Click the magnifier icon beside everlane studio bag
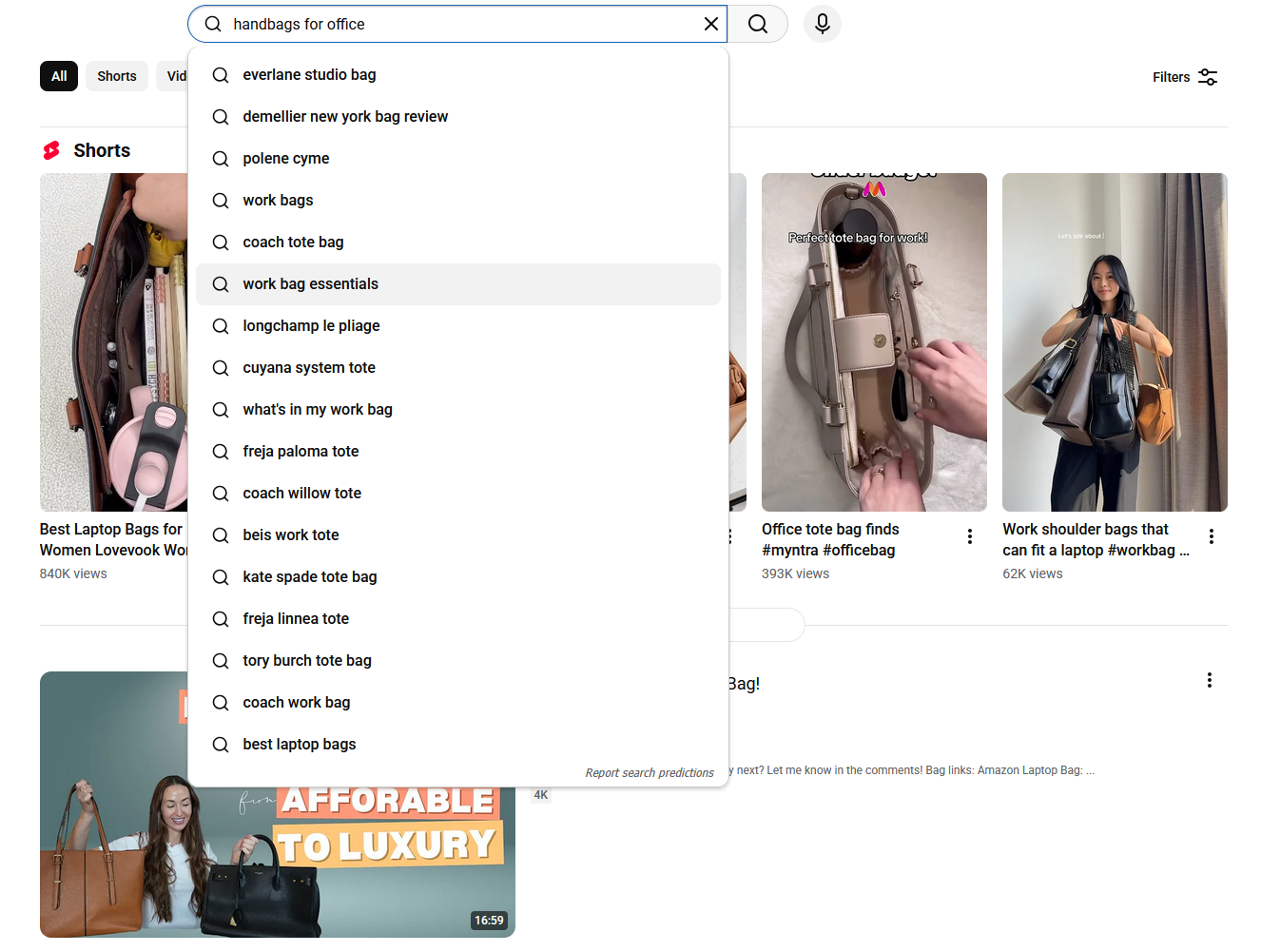 click(220, 74)
